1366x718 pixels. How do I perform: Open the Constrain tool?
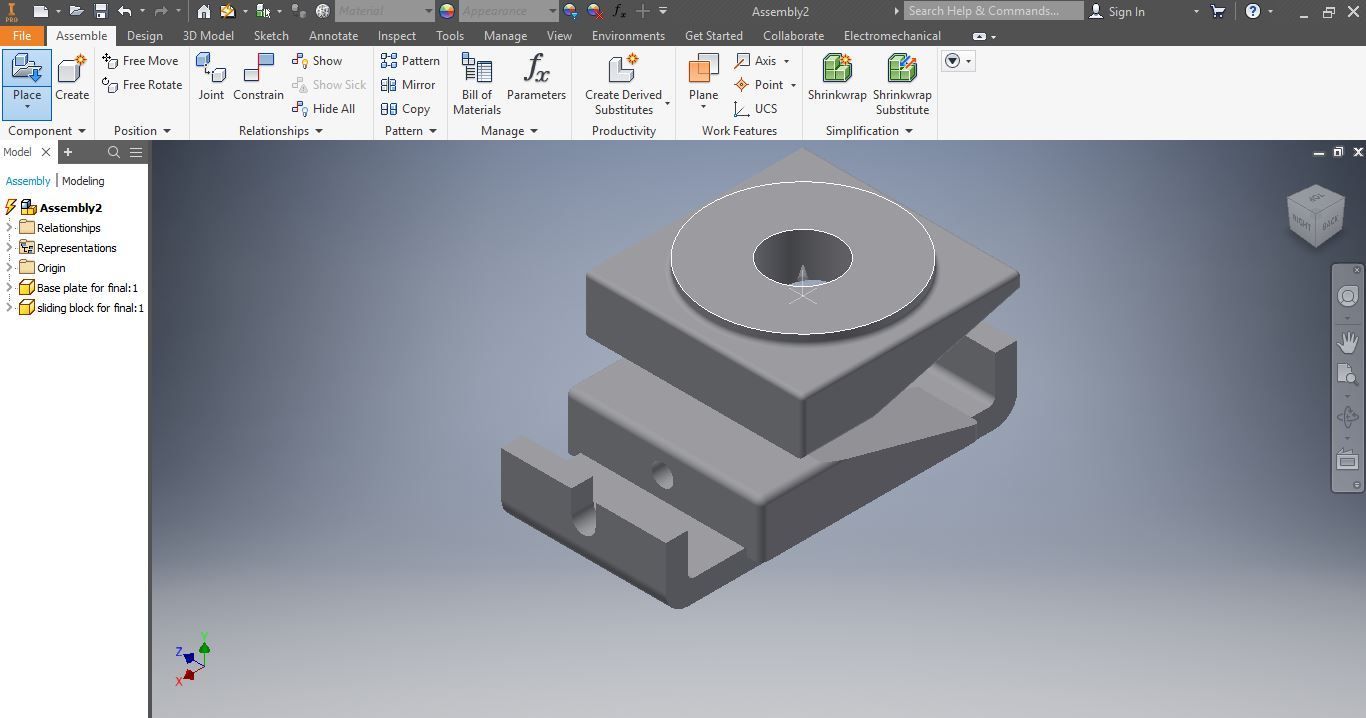coord(258,77)
